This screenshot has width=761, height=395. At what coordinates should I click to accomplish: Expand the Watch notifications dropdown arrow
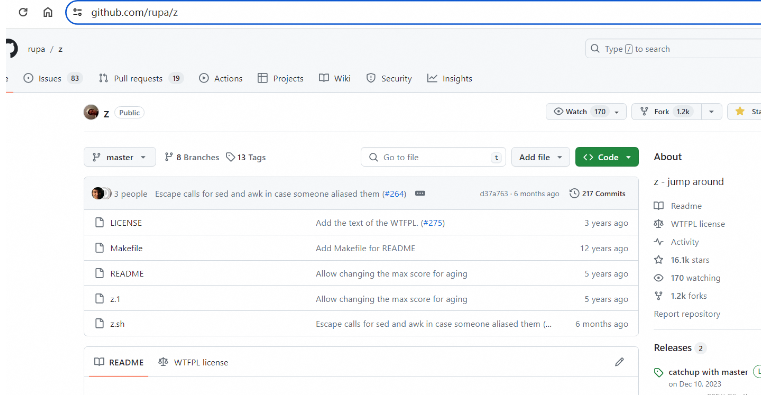[617, 112]
